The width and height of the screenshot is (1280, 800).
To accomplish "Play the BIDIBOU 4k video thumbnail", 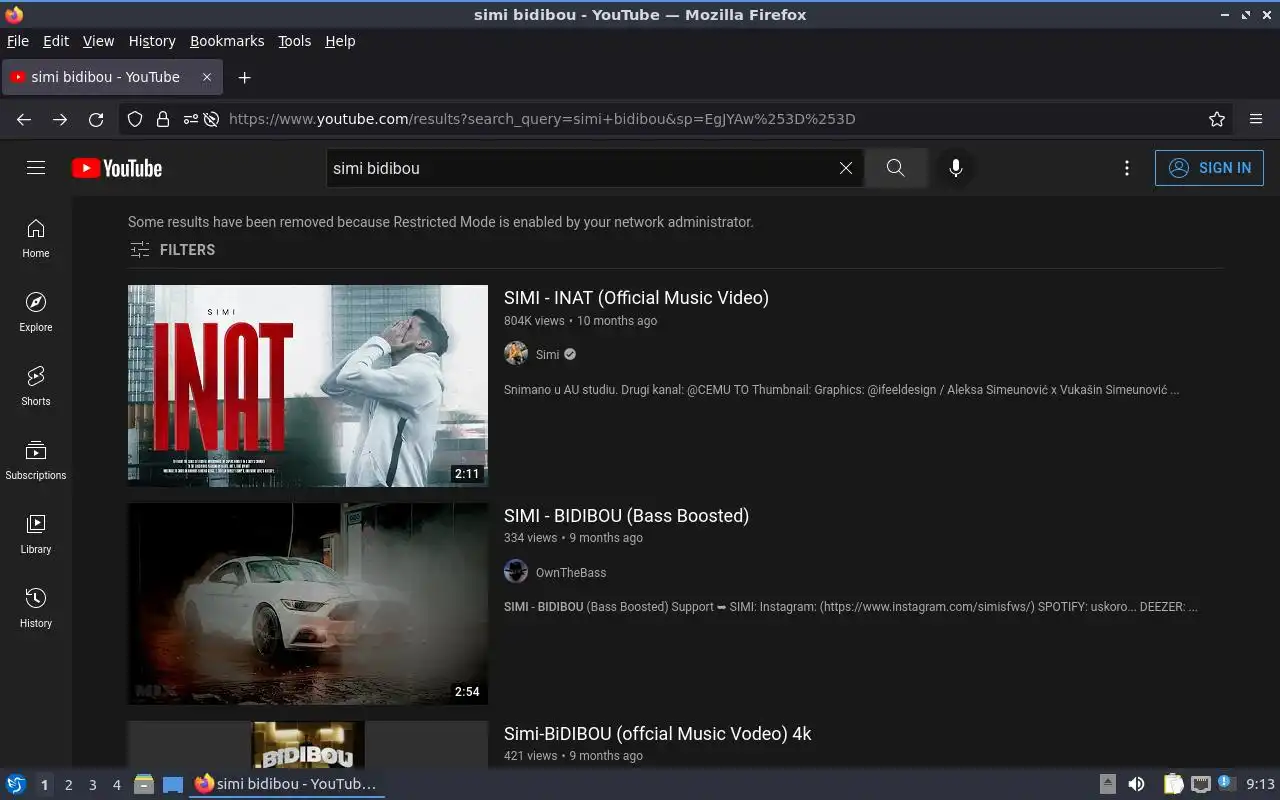I will [x=308, y=744].
